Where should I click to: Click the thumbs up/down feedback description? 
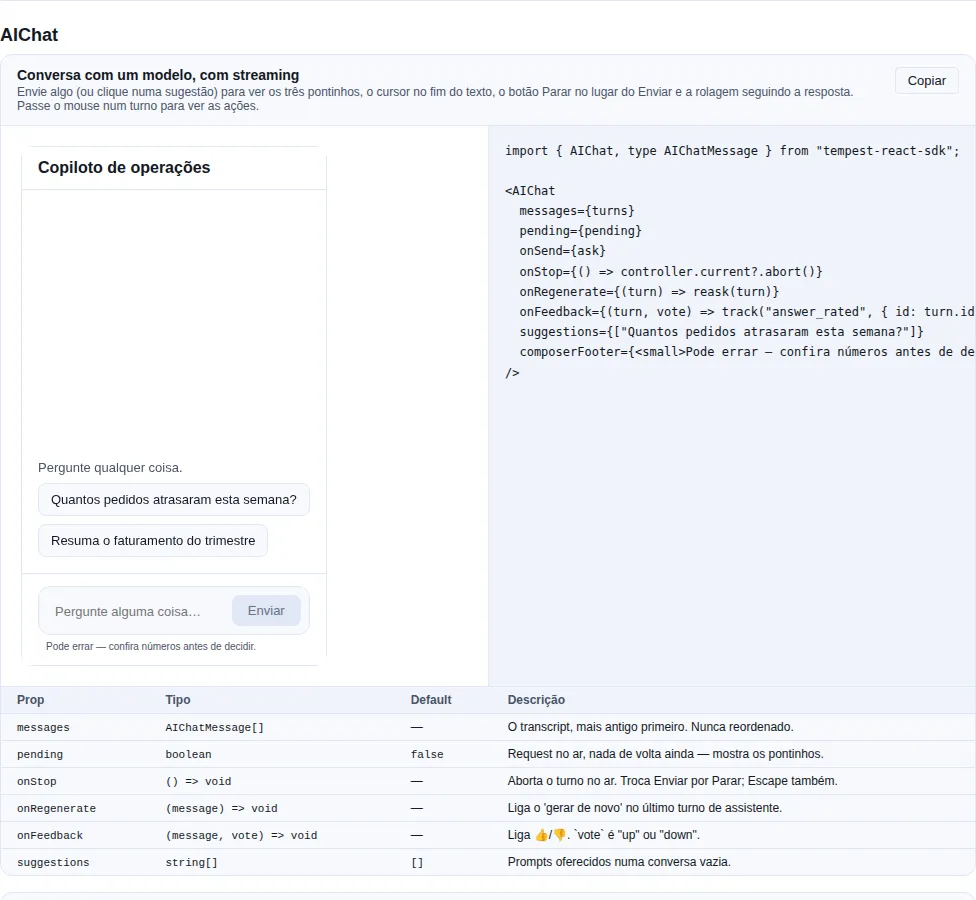coord(604,835)
